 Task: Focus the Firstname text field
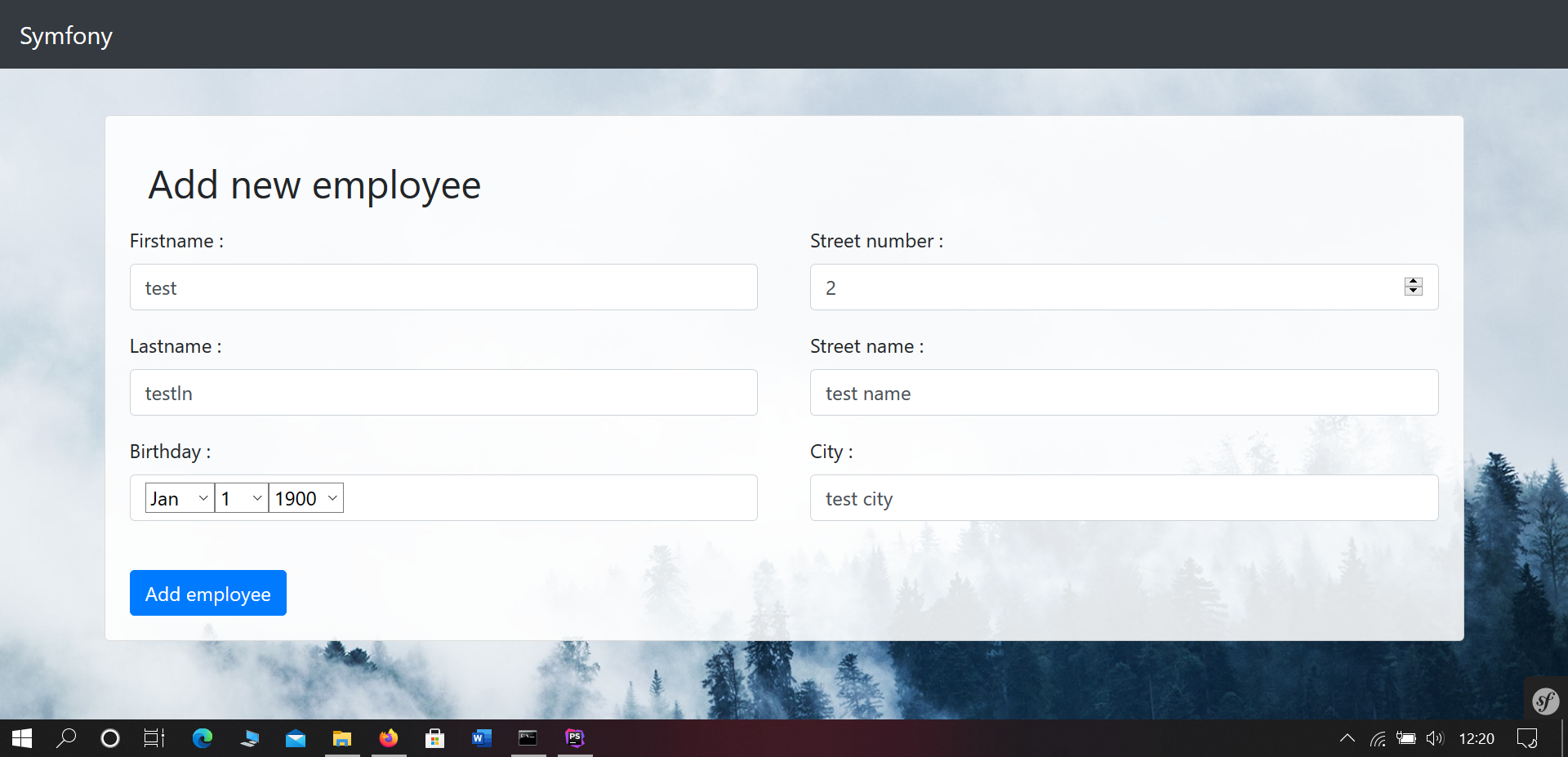tap(443, 287)
